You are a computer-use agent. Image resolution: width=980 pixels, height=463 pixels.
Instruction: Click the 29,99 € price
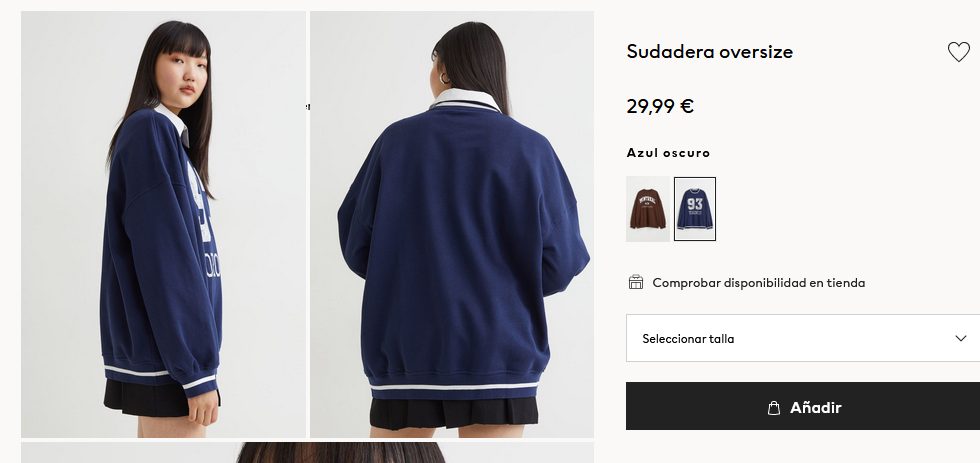(660, 106)
